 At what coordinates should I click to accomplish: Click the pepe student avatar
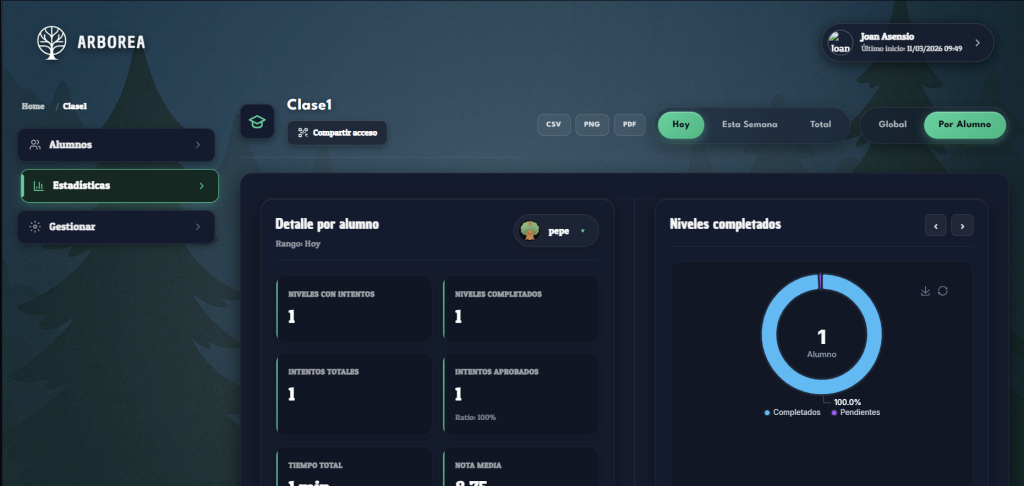point(530,230)
